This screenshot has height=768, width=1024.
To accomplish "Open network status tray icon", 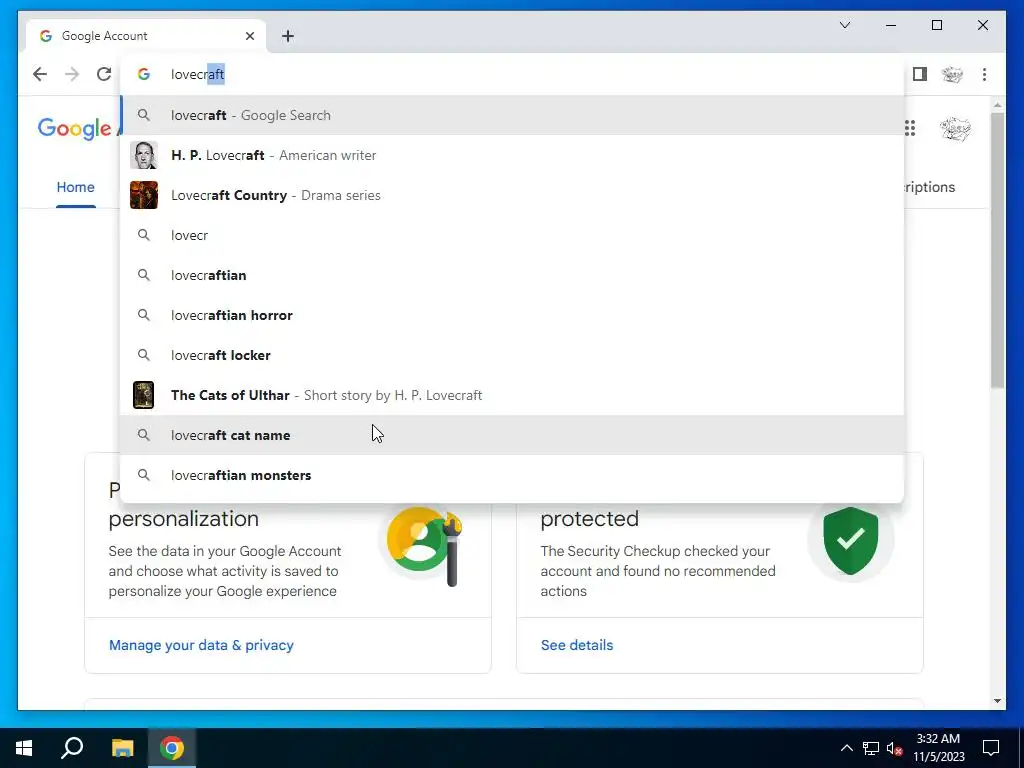I will tap(871, 748).
